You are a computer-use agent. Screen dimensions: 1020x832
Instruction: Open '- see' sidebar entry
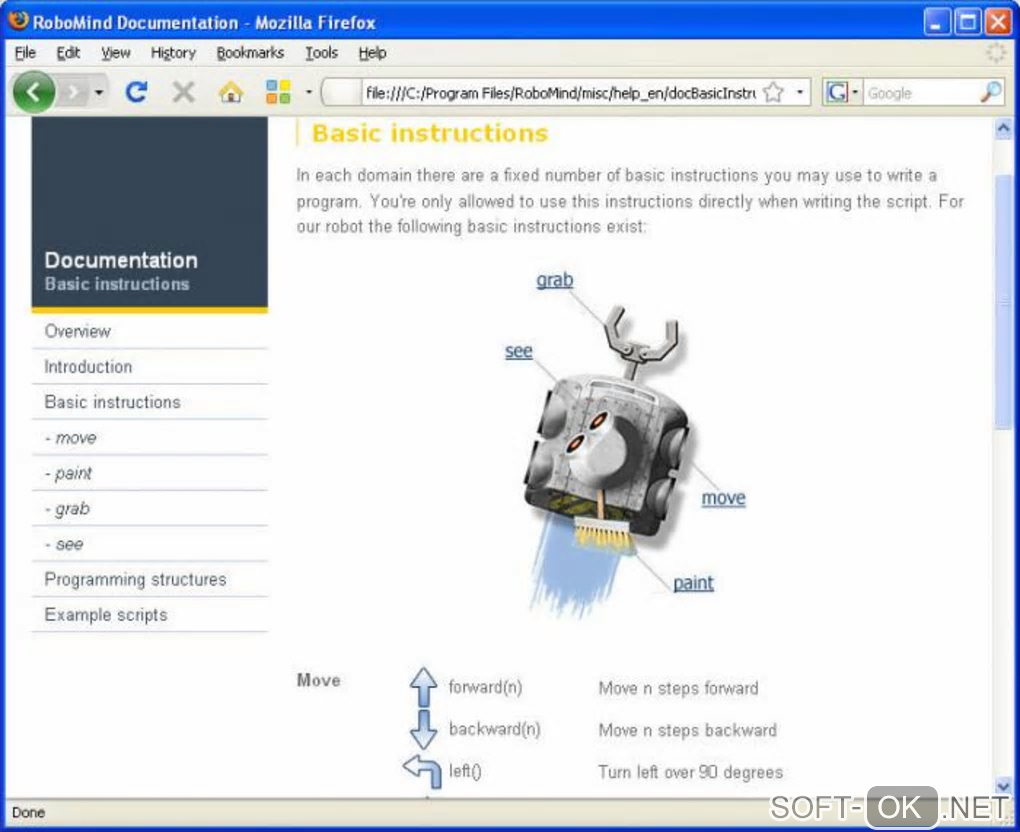pyautogui.click(x=149, y=544)
